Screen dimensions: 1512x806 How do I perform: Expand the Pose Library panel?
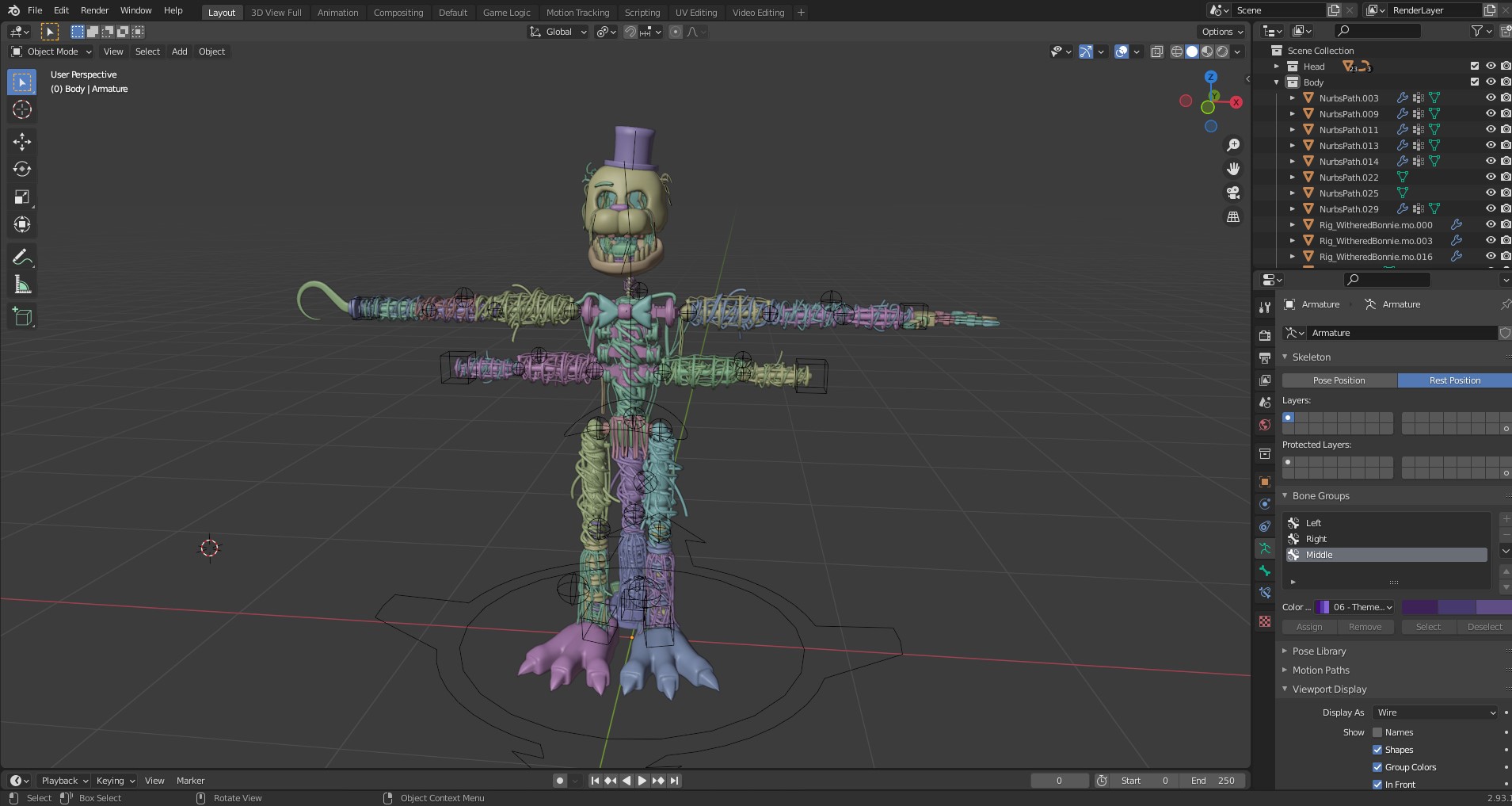(1319, 651)
